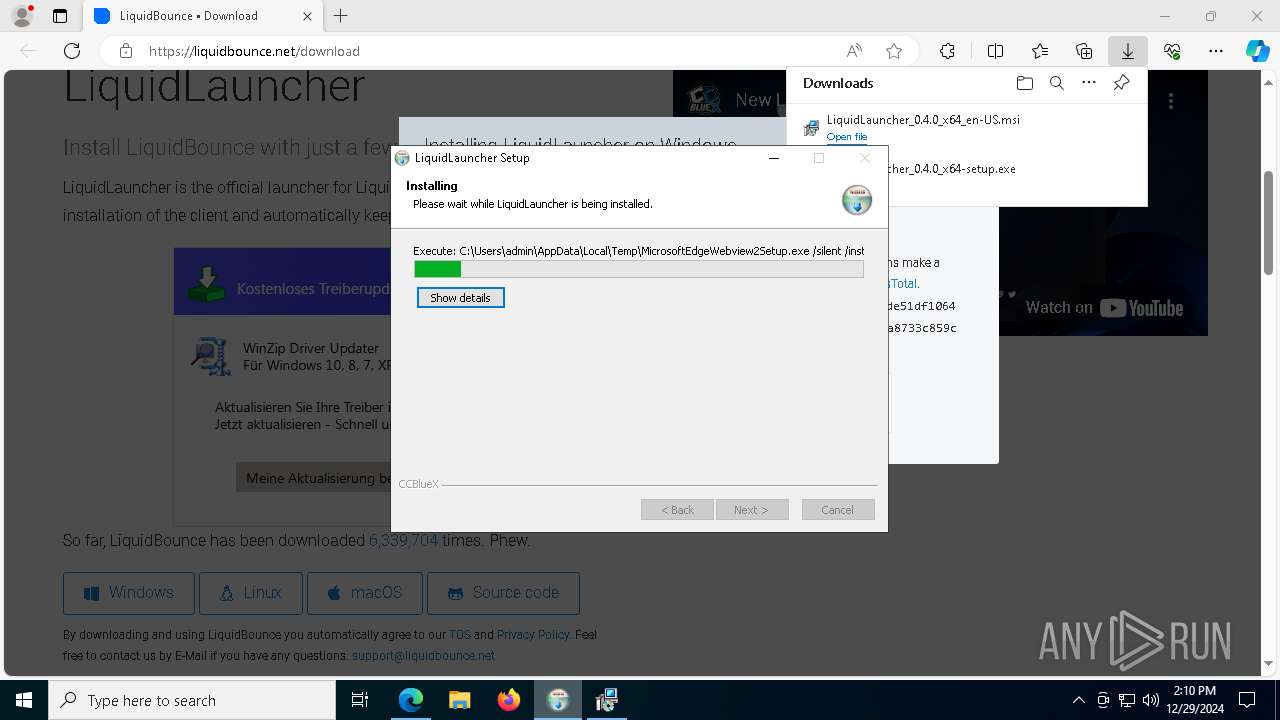Screen dimensions: 1280x720
Task: Open the notification center icon
Action: click(1247, 700)
